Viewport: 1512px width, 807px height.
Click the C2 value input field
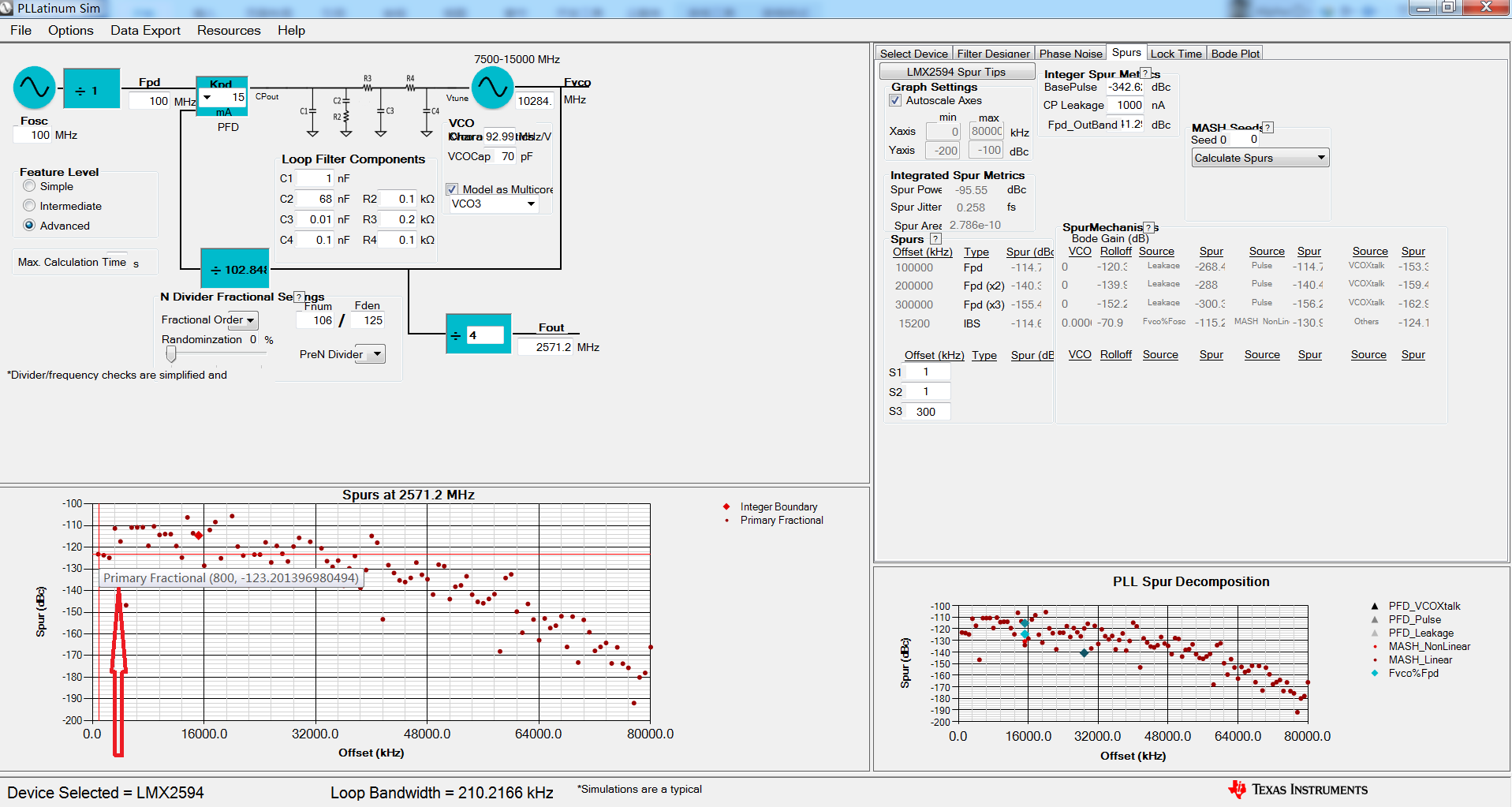tap(315, 199)
